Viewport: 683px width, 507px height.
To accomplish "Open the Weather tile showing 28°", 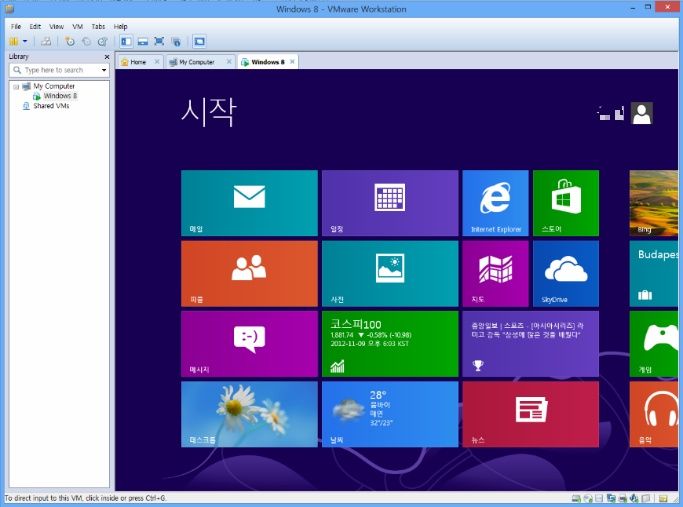I will pyautogui.click(x=390, y=414).
